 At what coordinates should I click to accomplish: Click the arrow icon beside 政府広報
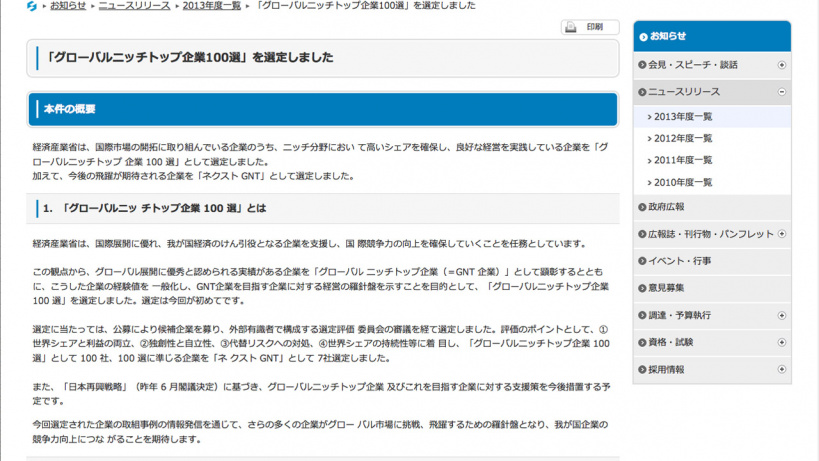(641, 207)
